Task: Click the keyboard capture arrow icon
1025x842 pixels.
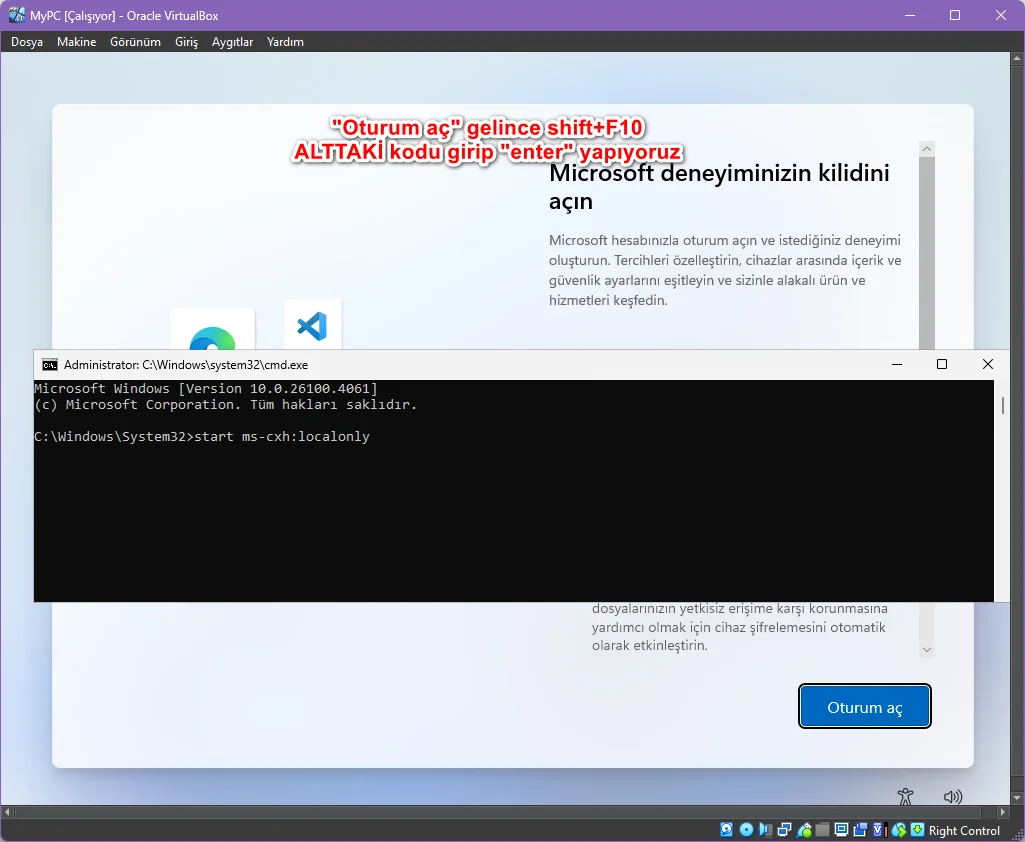Action: click(x=917, y=830)
